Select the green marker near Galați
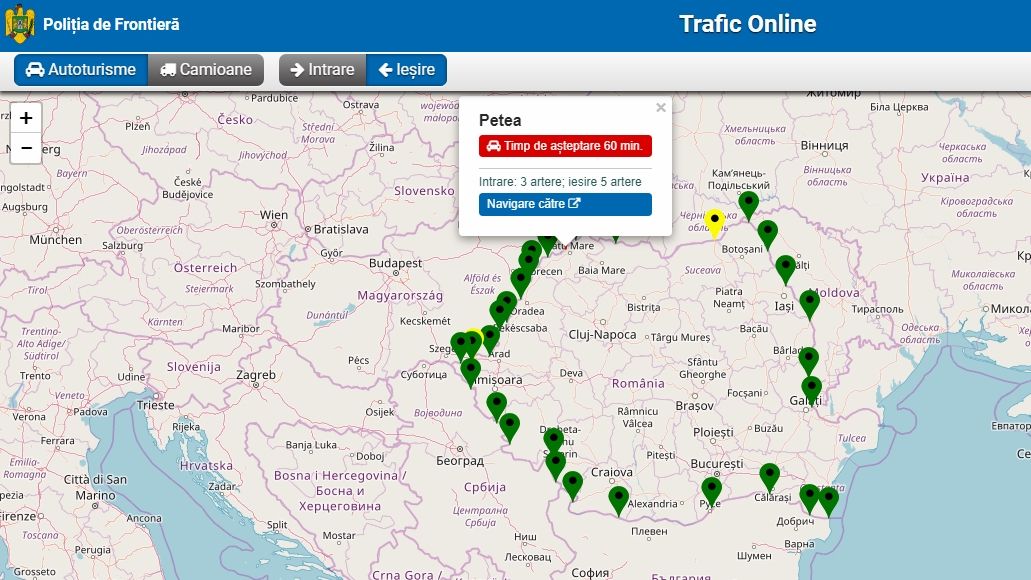 tap(811, 388)
